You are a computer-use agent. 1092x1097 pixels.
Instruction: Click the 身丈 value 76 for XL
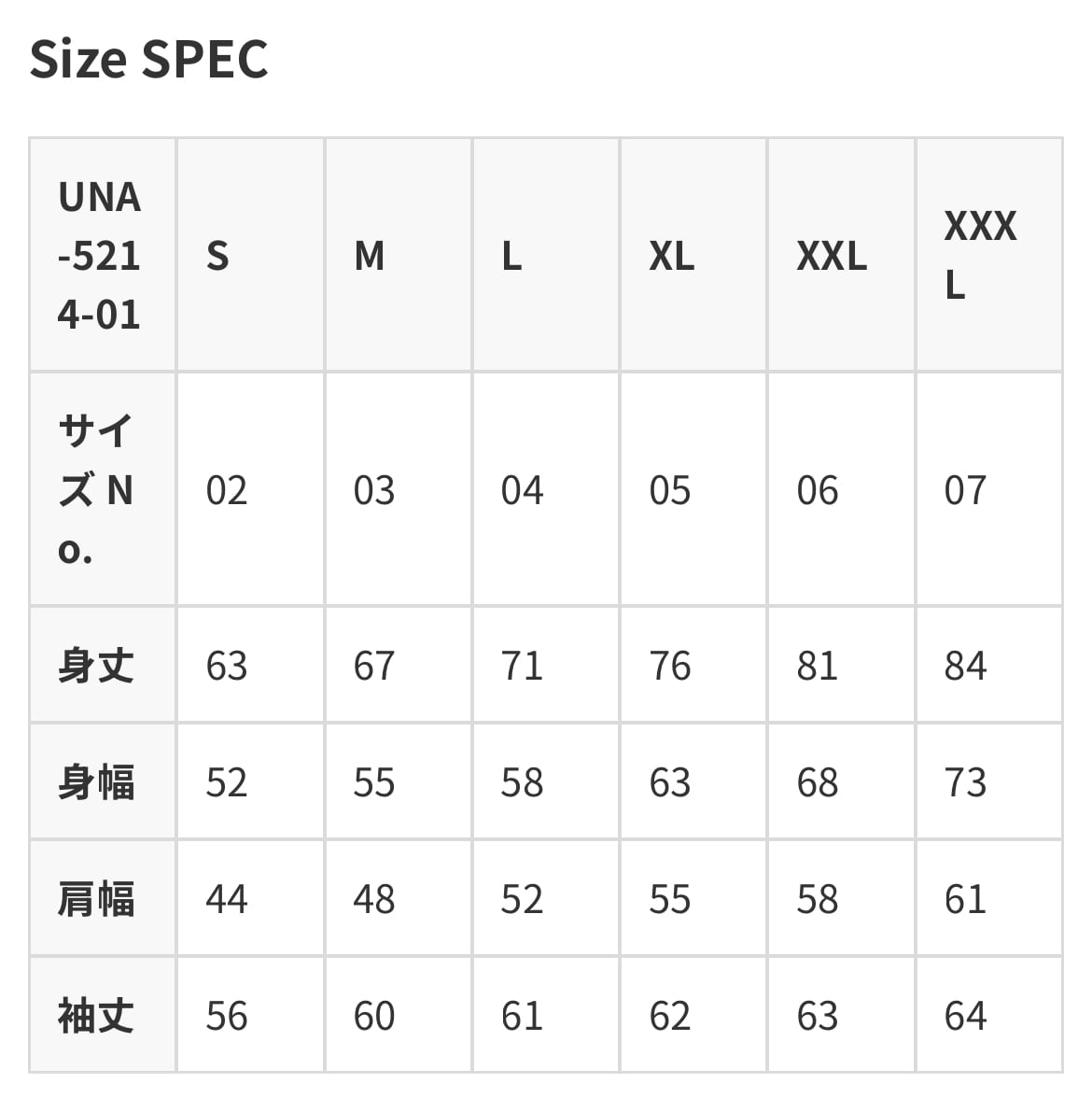(x=670, y=666)
